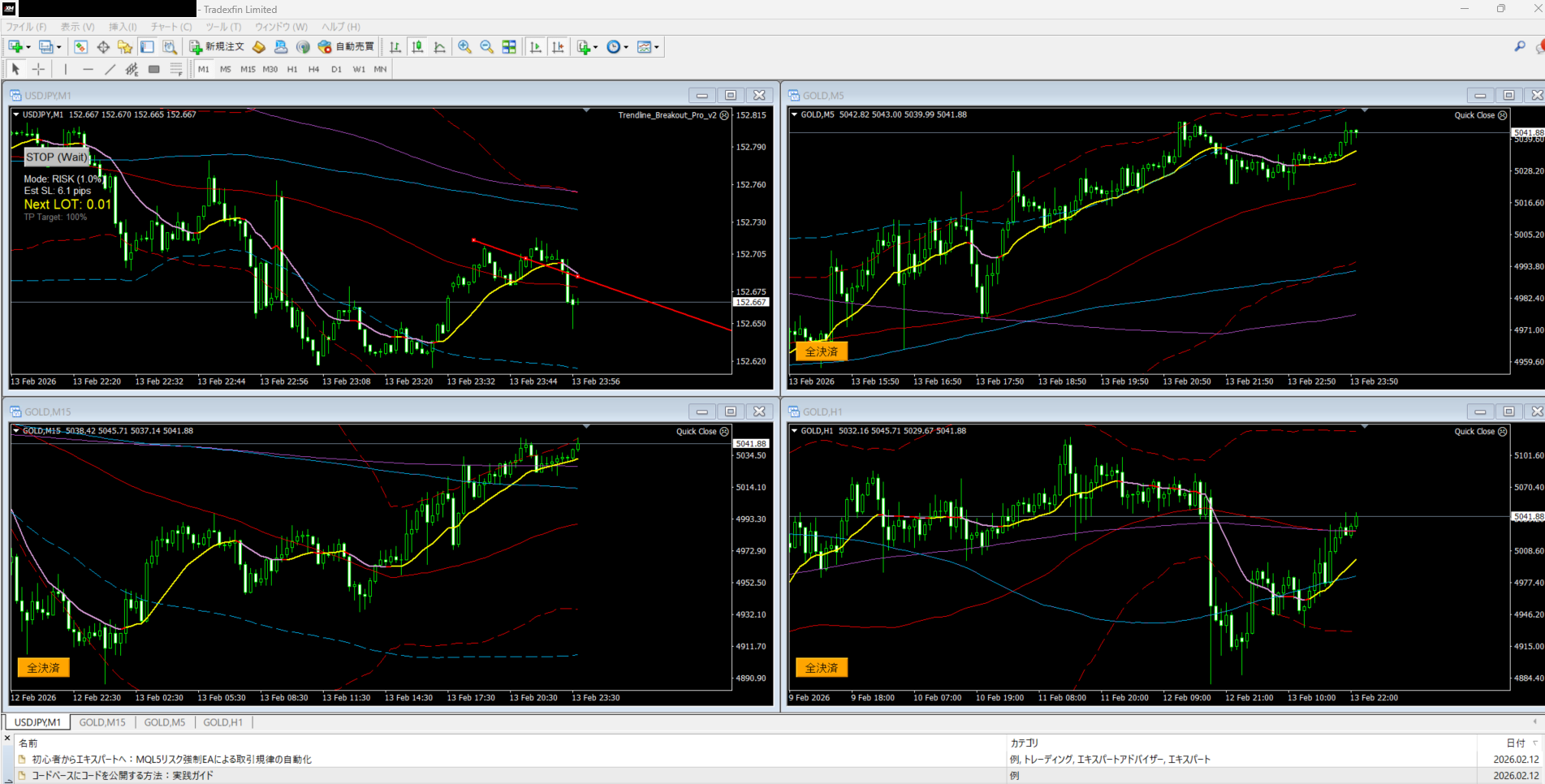Tile chart windows with the grid icon

509,47
